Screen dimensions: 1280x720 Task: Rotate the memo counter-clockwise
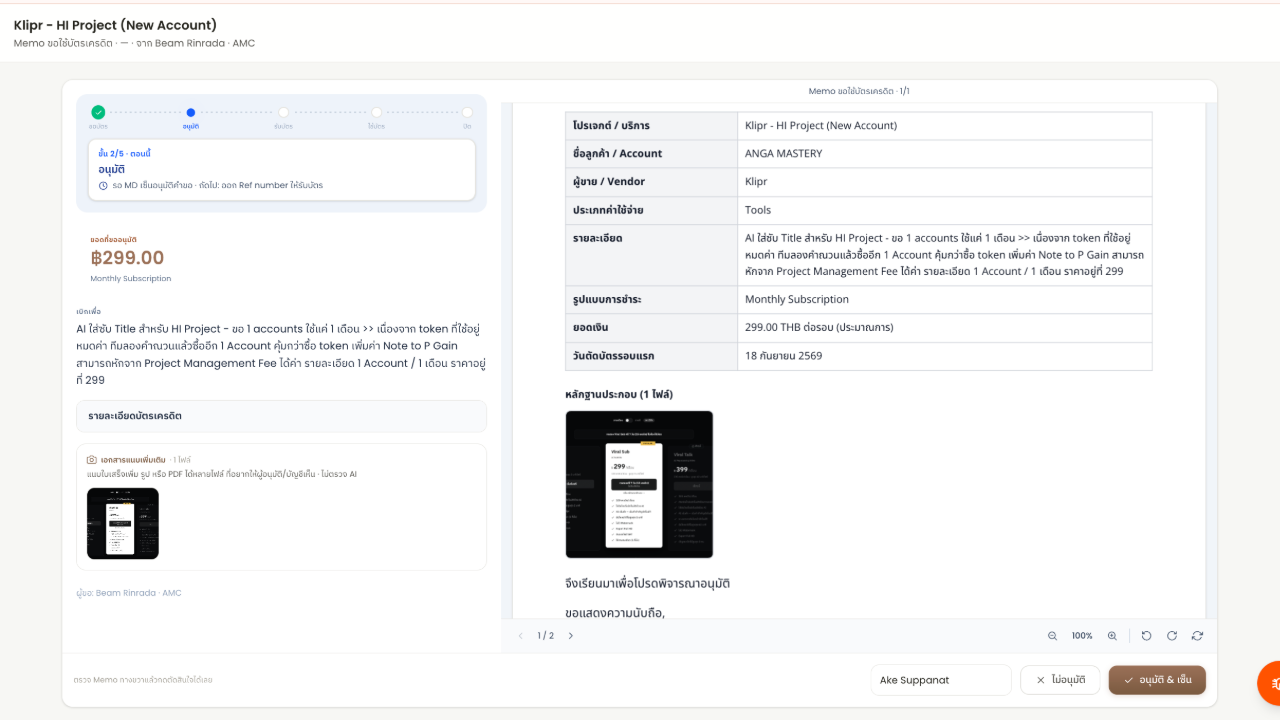pos(1146,636)
